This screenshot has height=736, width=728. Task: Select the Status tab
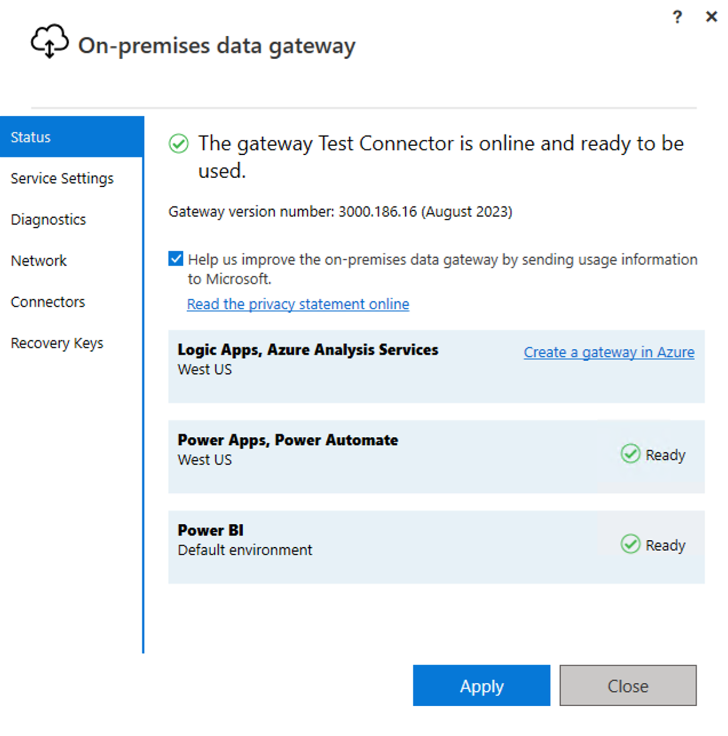click(x=72, y=137)
